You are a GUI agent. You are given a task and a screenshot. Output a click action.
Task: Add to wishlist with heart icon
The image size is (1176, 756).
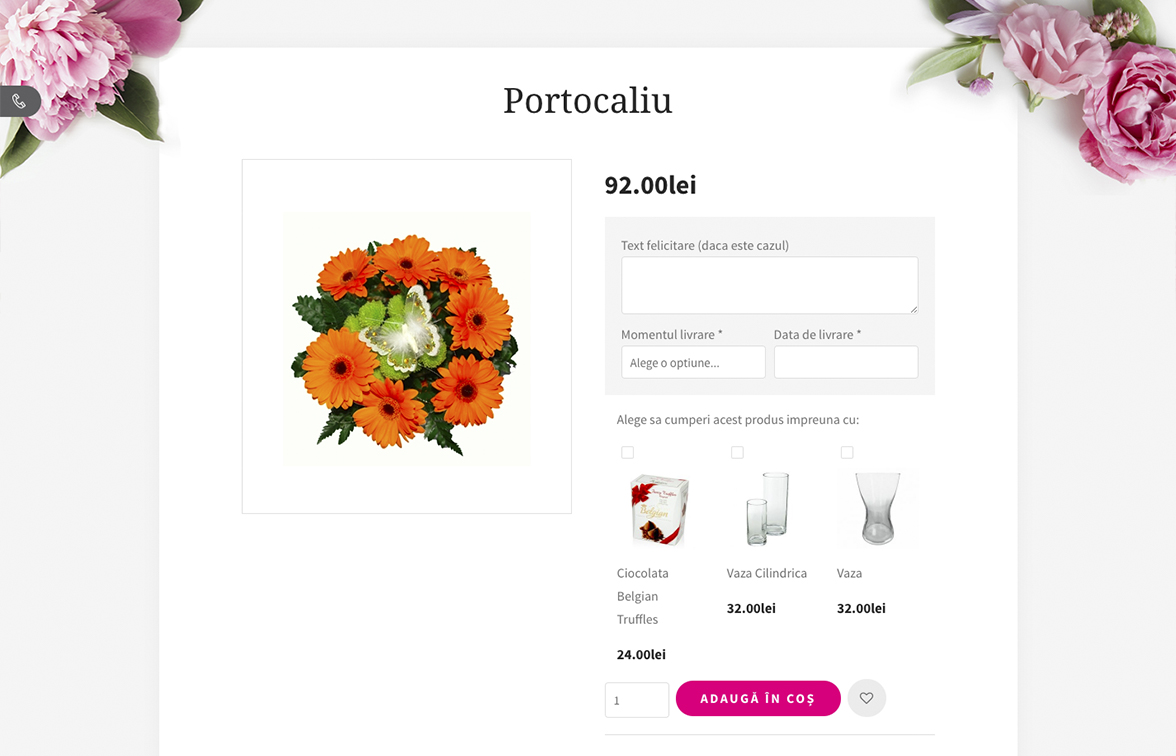(866, 698)
